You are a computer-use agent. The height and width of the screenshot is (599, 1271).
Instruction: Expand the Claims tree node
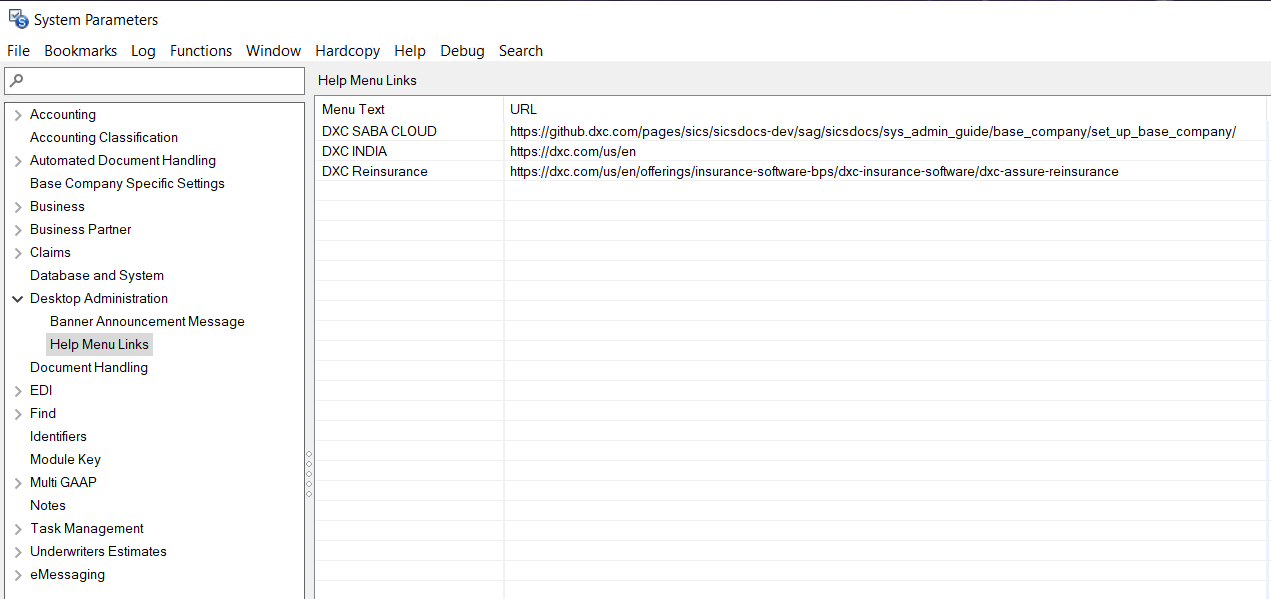(x=18, y=253)
